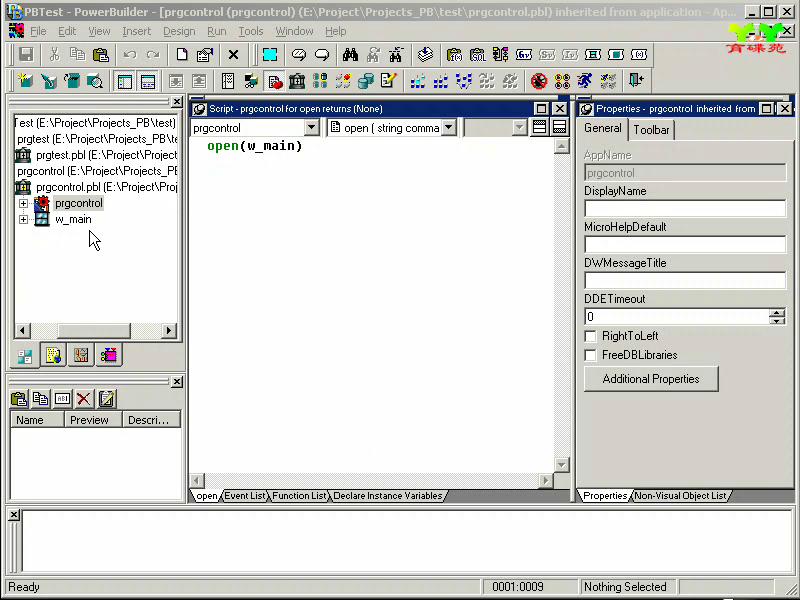Click the open(w_main) script line
This screenshot has height=600, width=800.
[x=255, y=146]
